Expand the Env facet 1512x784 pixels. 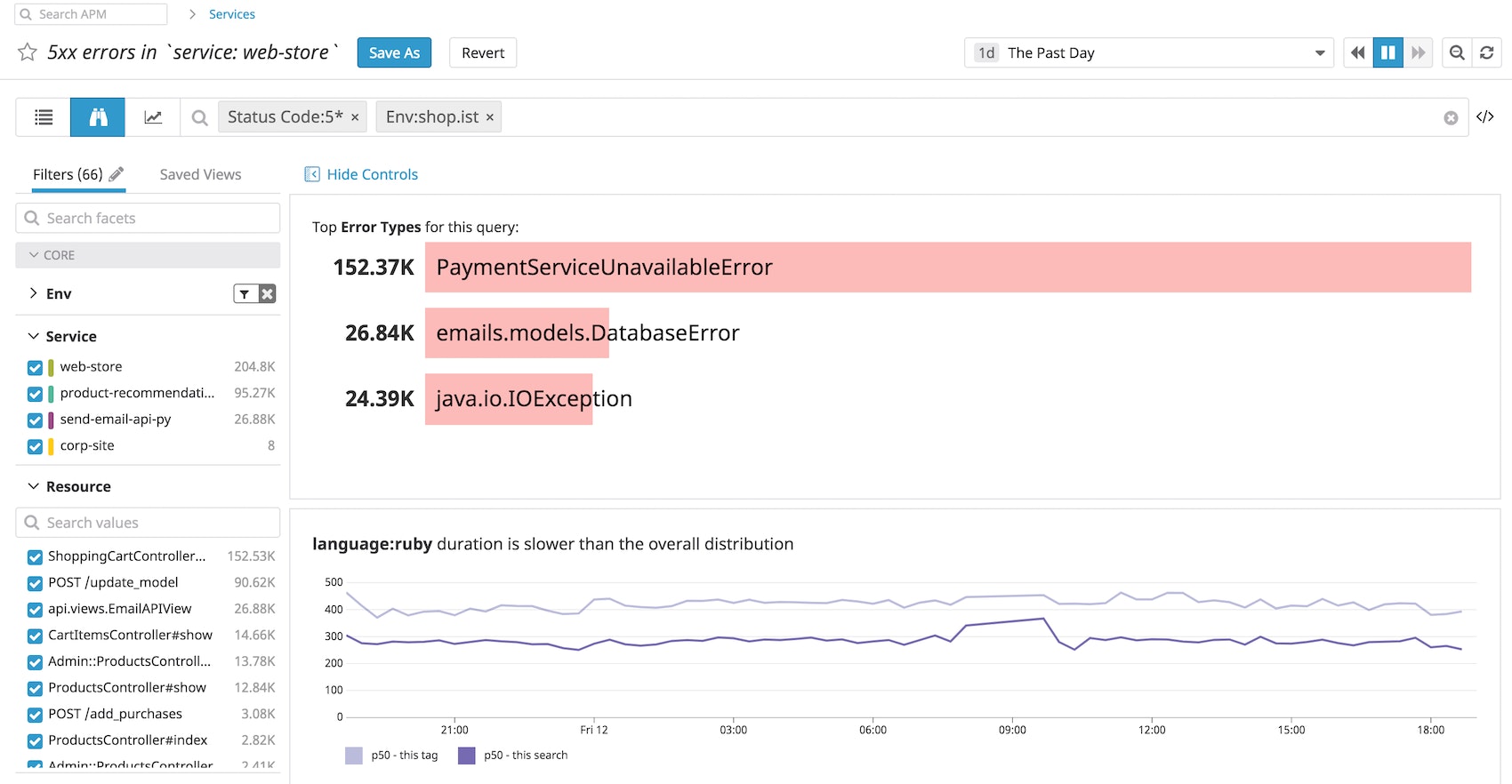click(x=34, y=293)
